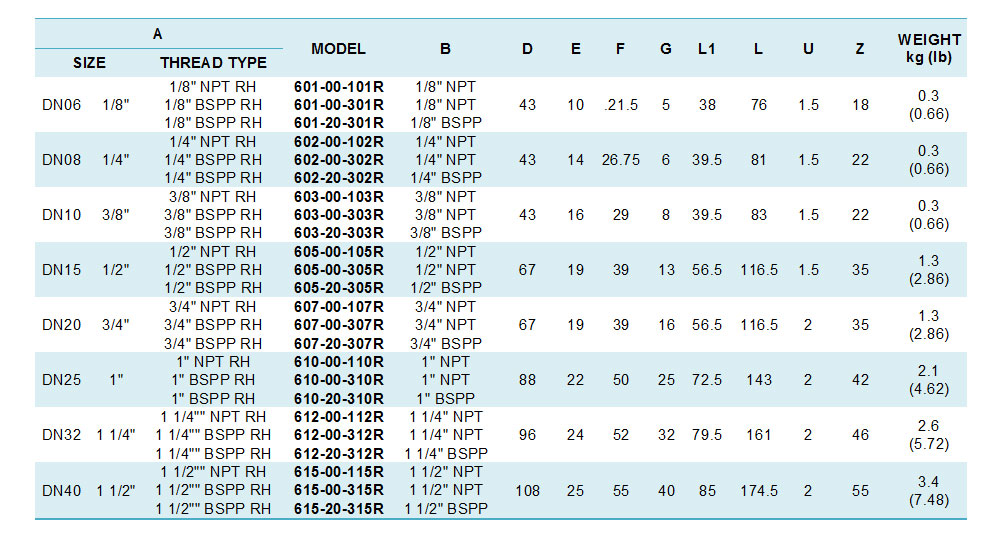Select model 601-00-301R
The height and width of the screenshot is (535, 1000).
click(x=339, y=105)
